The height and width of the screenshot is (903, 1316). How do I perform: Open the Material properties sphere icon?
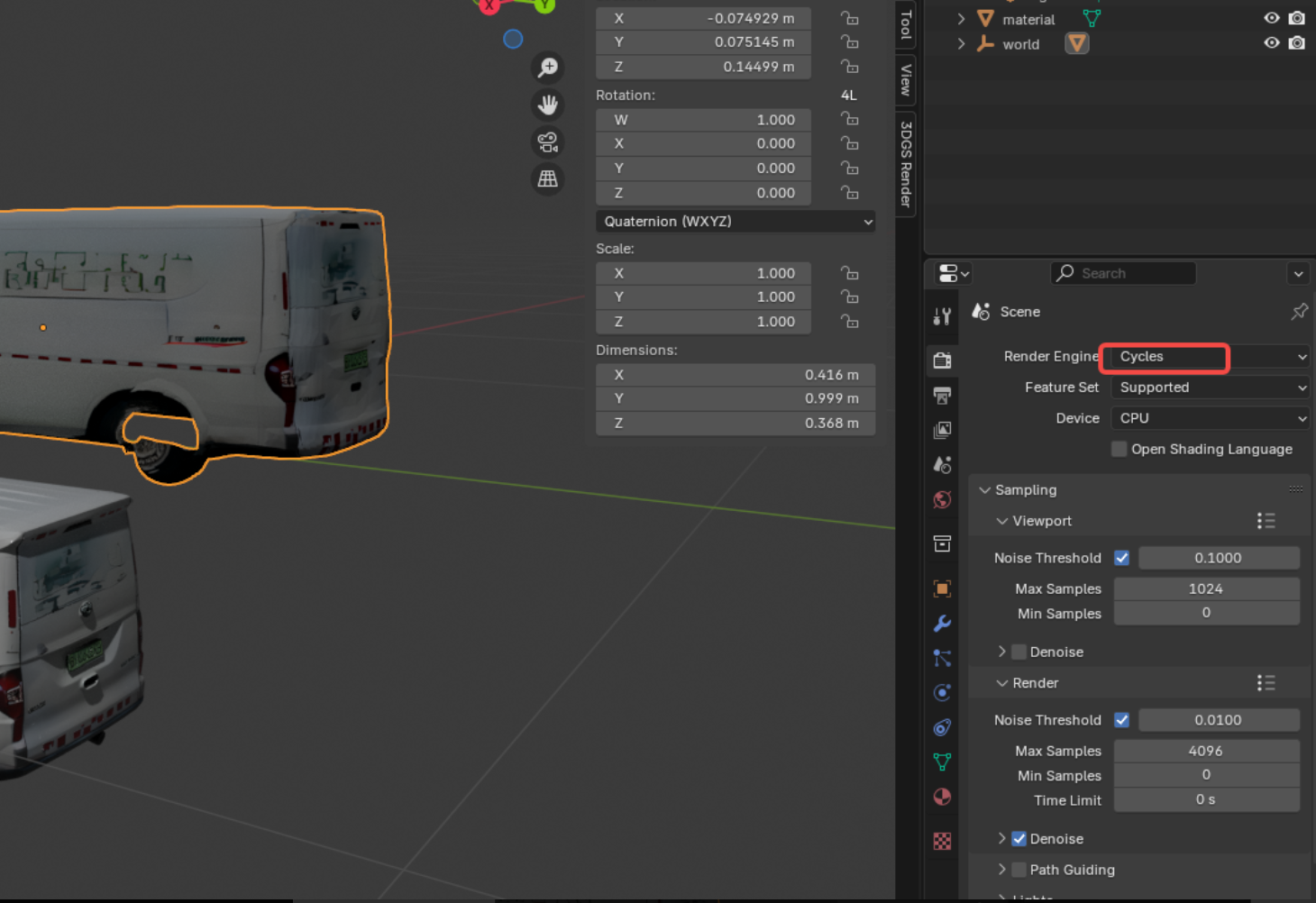[942, 797]
